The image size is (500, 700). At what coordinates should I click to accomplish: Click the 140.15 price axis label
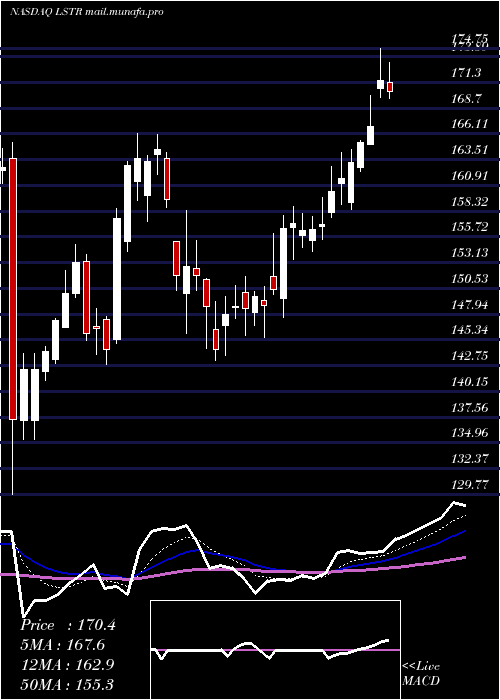pos(469,382)
